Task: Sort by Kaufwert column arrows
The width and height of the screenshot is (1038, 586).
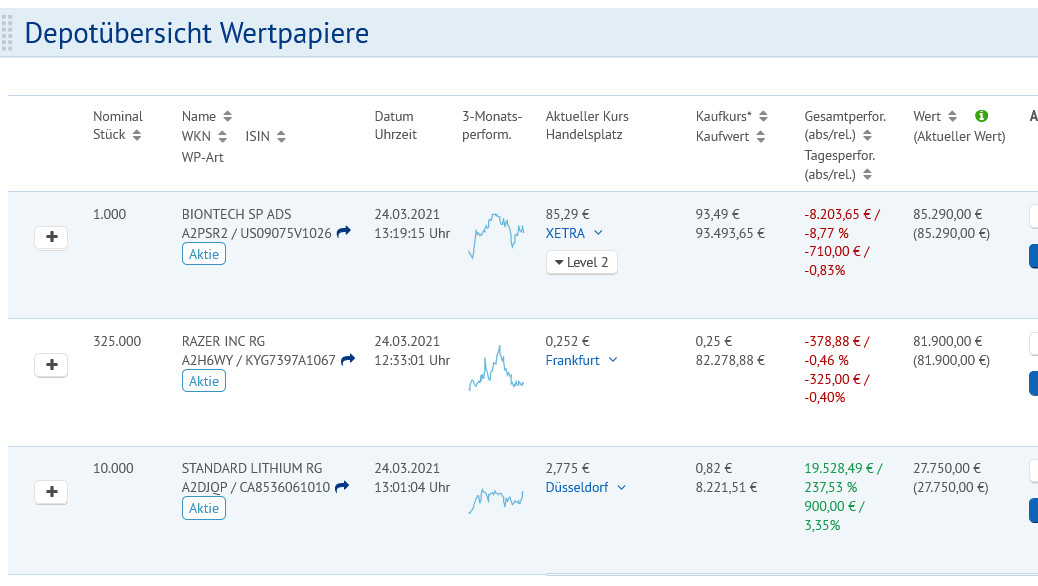Action: pyautogui.click(x=762, y=137)
